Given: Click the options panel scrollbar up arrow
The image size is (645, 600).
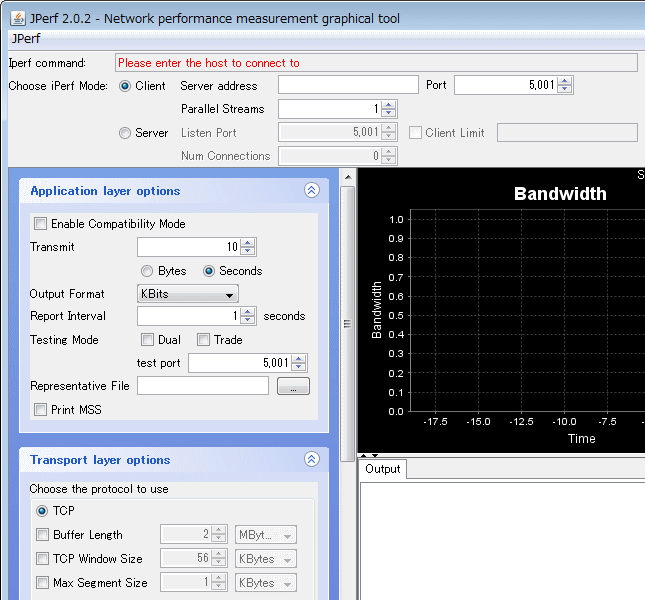Looking at the screenshot, I should click(x=348, y=177).
